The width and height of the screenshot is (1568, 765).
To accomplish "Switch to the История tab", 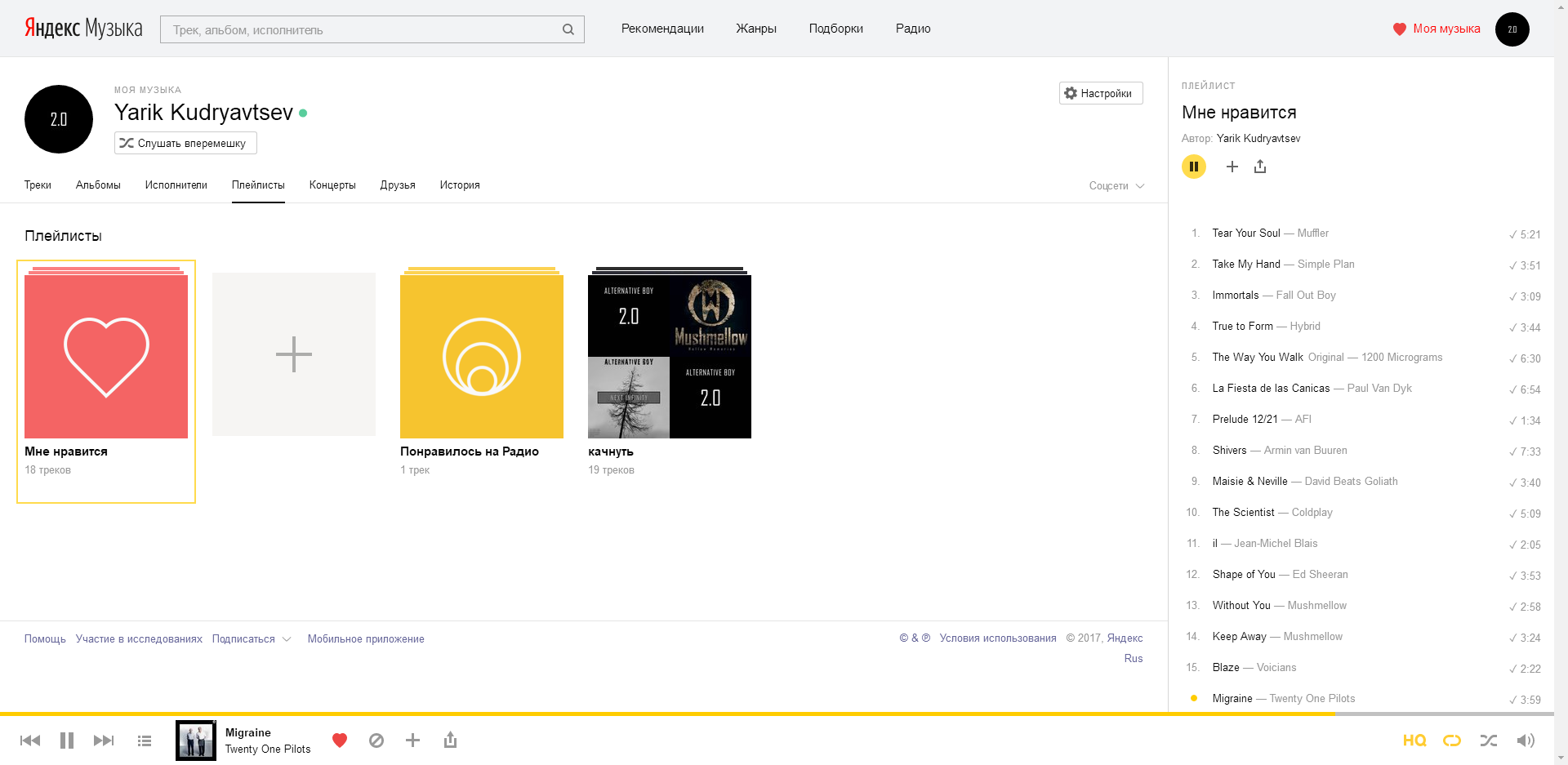I will tap(460, 185).
